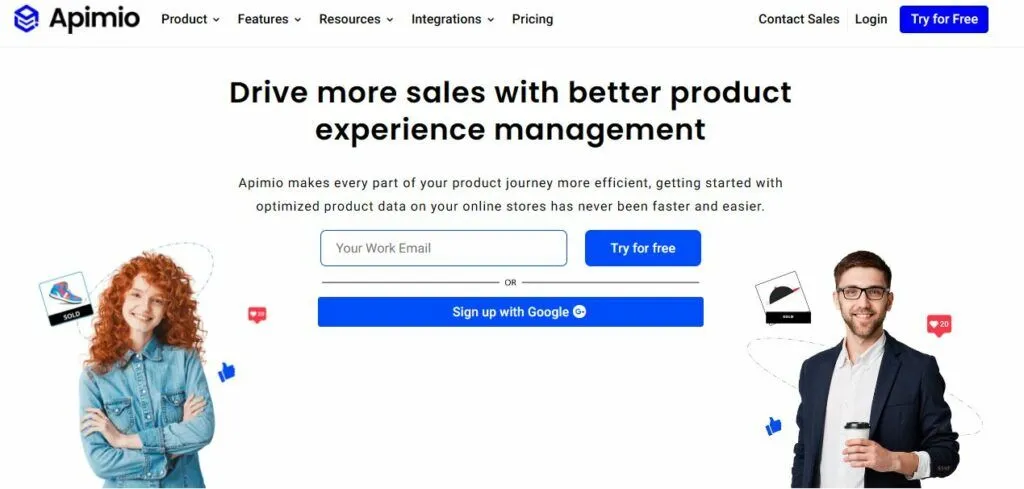Expand the Product dropdown menu
This screenshot has height=489, width=1024.
(x=190, y=19)
